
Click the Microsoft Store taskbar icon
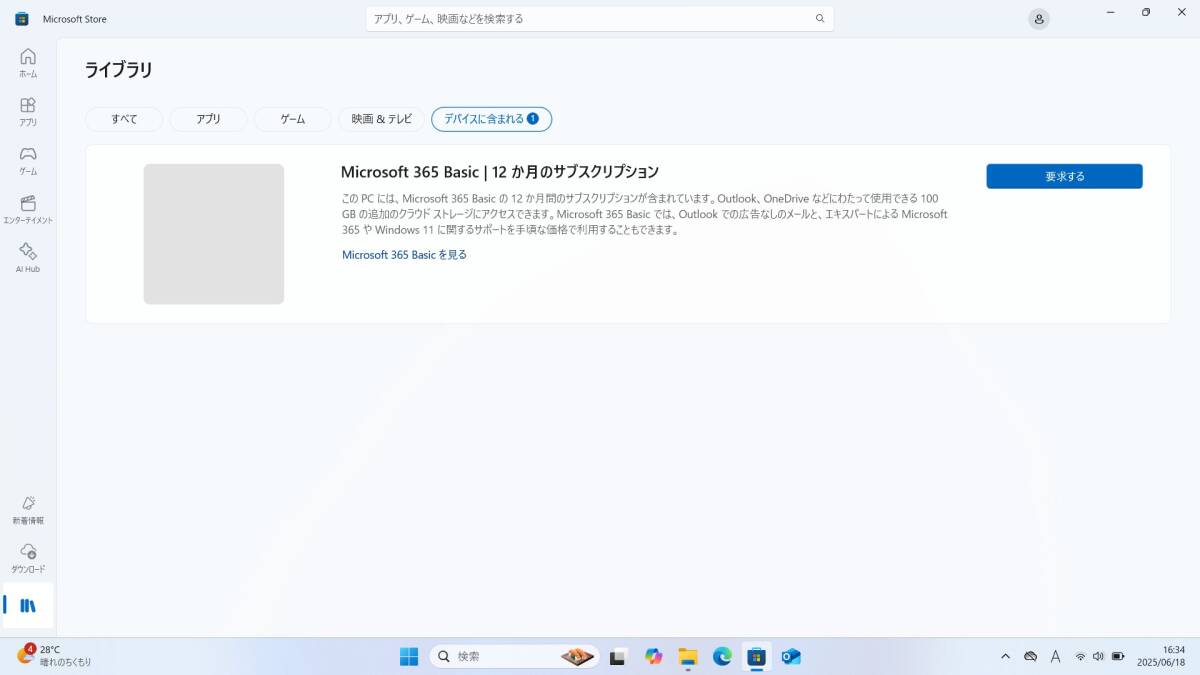click(x=757, y=656)
